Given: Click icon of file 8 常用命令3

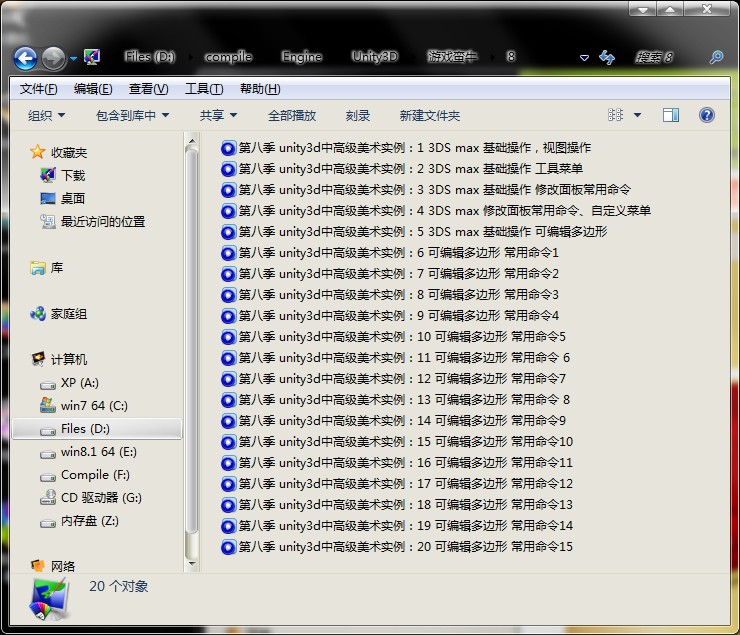Looking at the screenshot, I should click(x=228, y=295).
